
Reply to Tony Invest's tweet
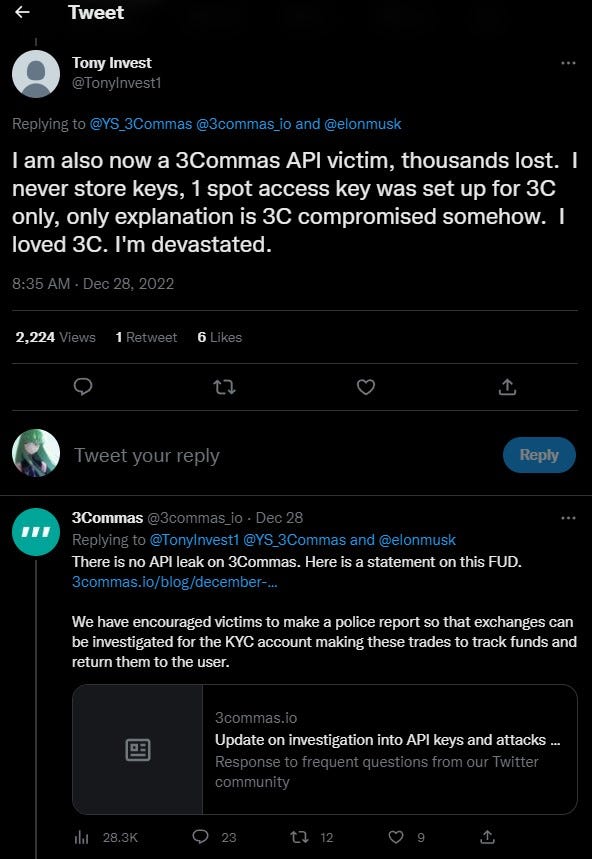pyautogui.click(x=83, y=387)
